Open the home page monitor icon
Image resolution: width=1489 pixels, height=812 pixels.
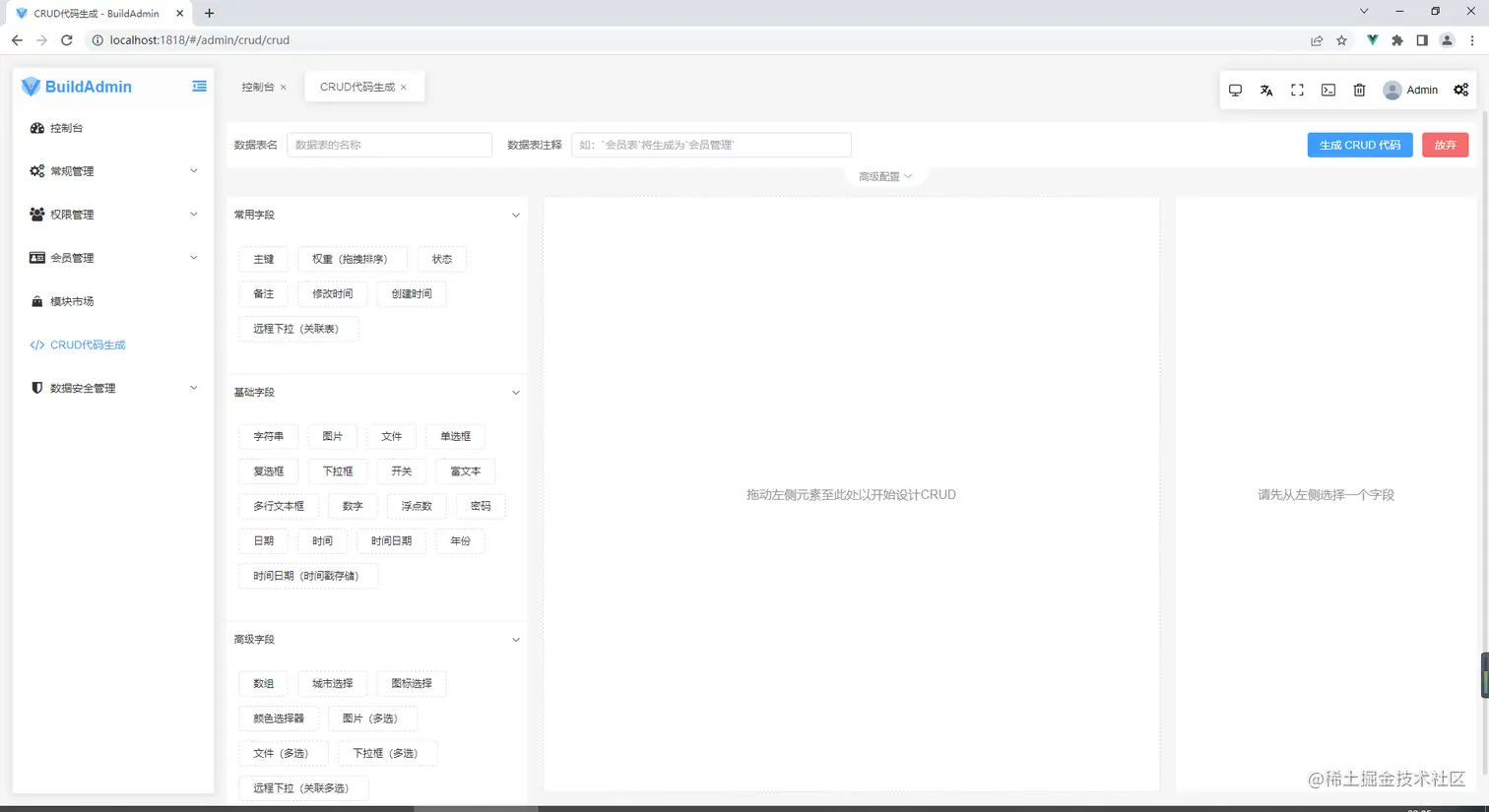(1235, 90)
